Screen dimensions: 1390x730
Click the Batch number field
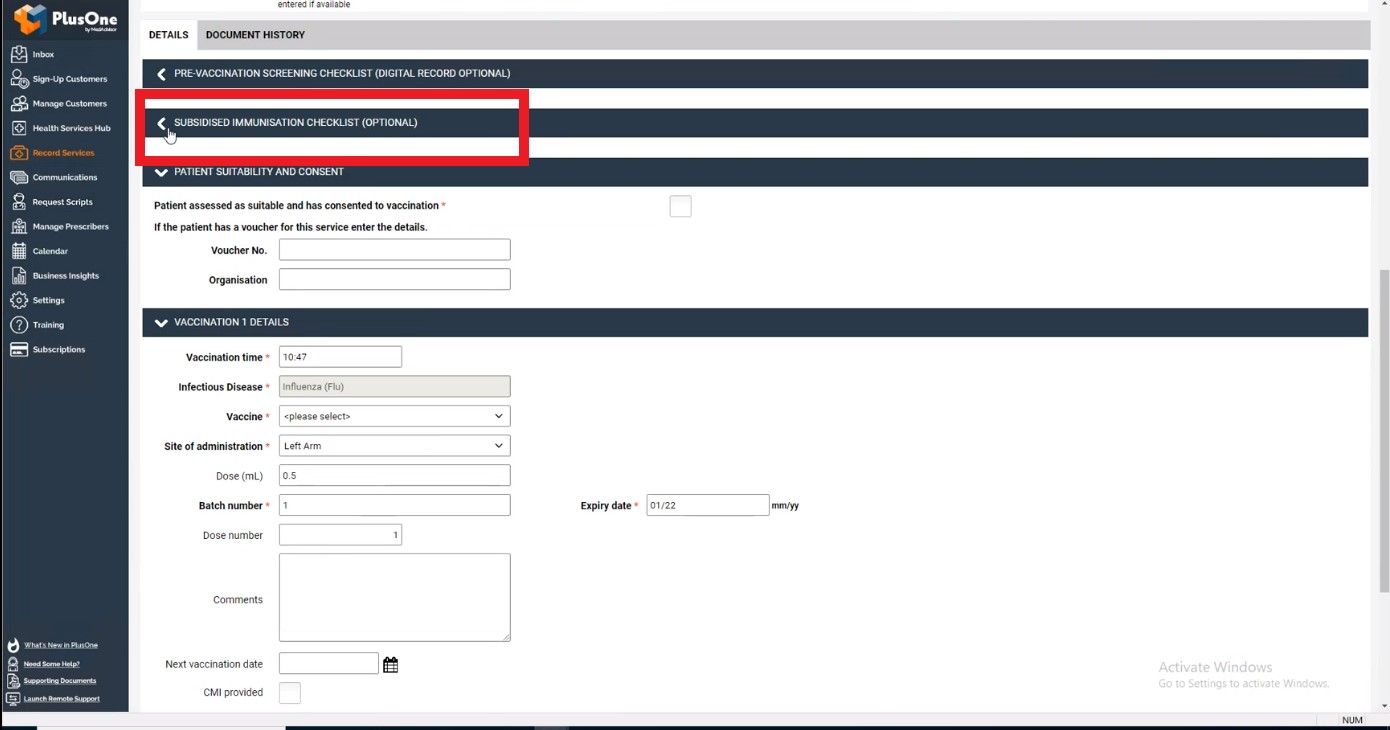(395, 506)
